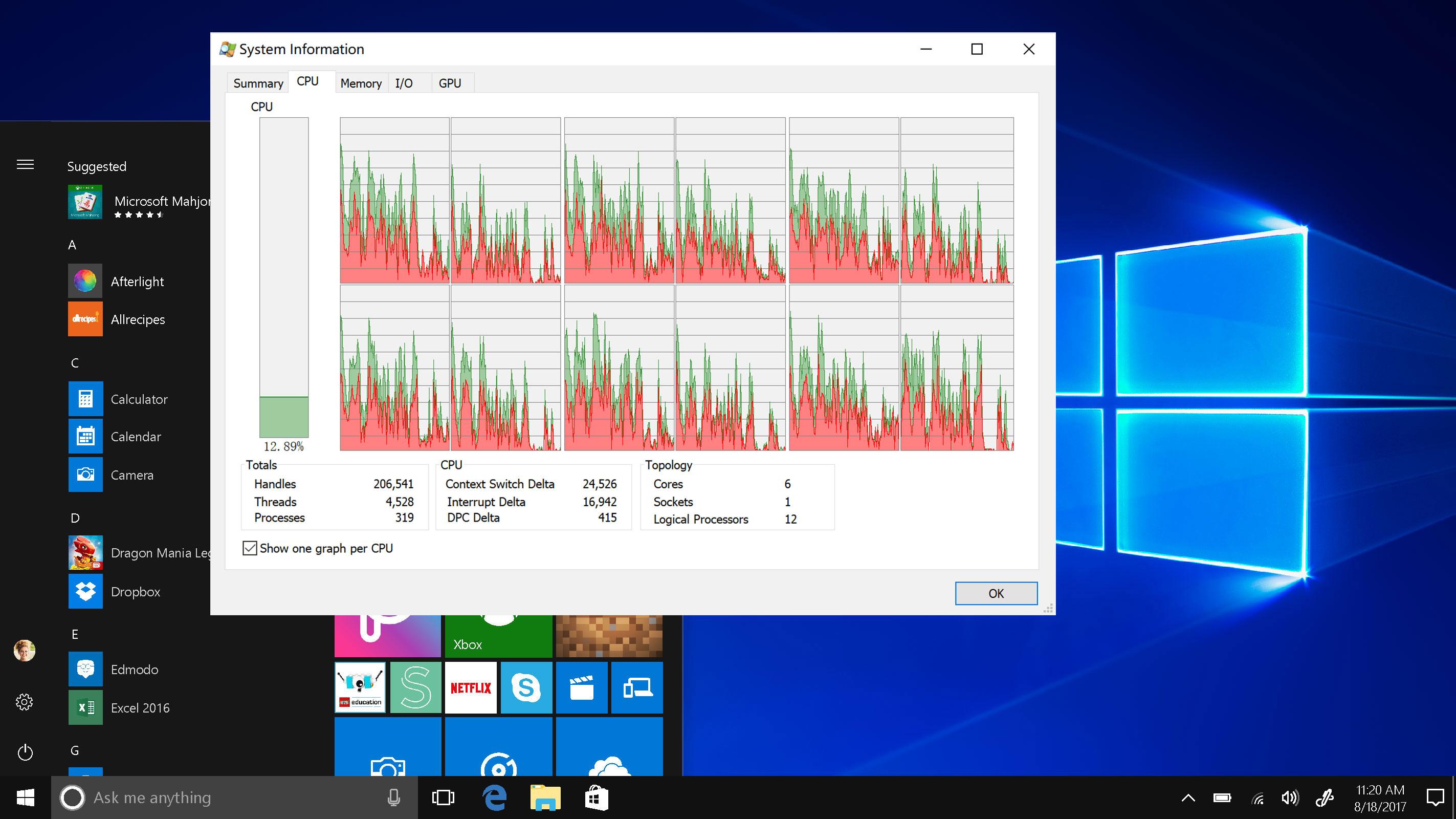
Task: Click the Netflix tile
Action: [470, 687]
